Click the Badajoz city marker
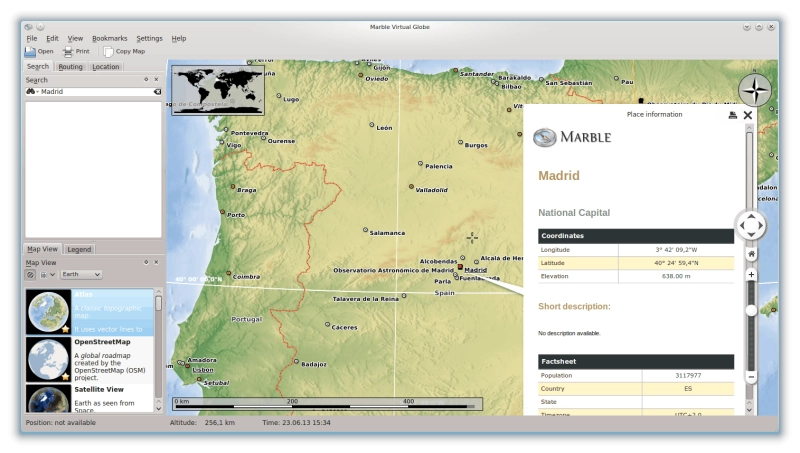 click(296, 361)
